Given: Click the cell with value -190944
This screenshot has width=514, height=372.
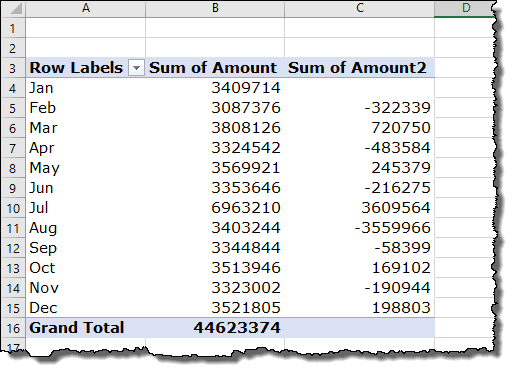Looking at the screenshot, I should tap(359, 288).
